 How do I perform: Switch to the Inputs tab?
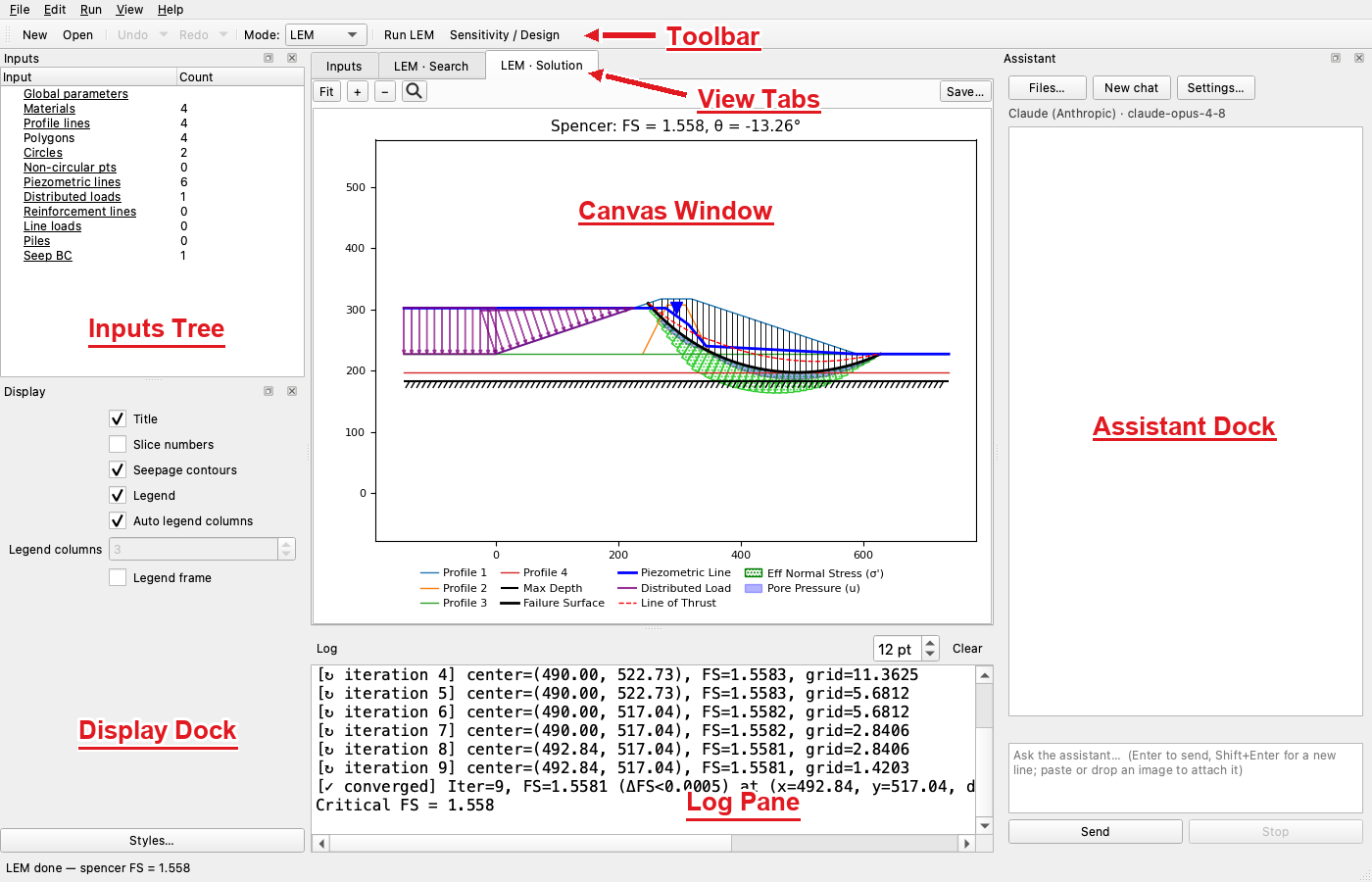pos(344,67)
